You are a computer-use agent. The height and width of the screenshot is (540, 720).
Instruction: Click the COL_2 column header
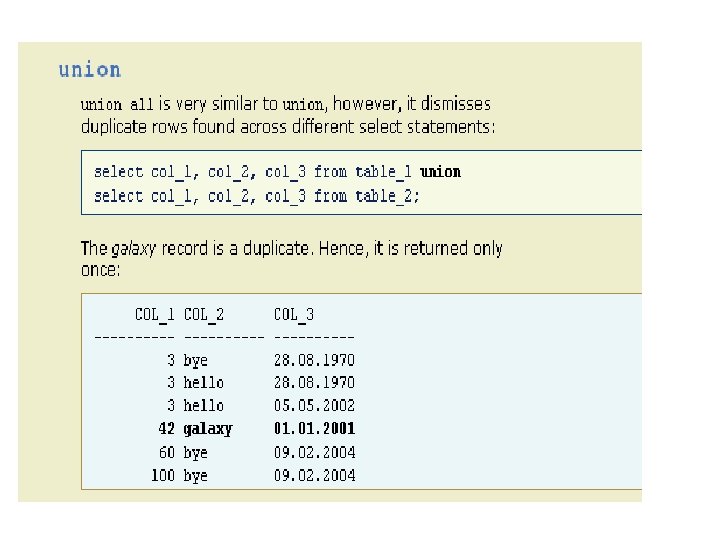204,315
